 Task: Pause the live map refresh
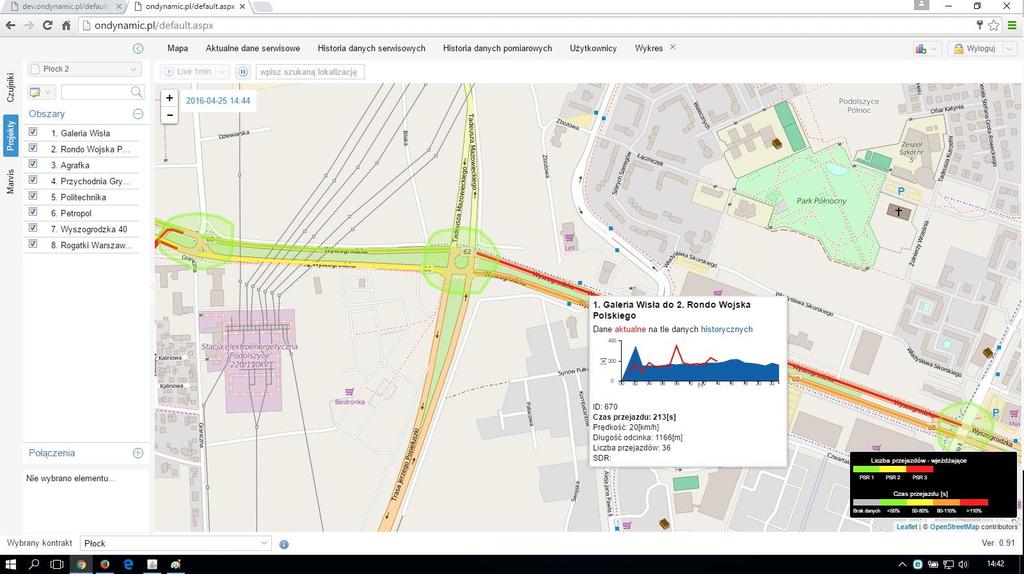(242, 72)
